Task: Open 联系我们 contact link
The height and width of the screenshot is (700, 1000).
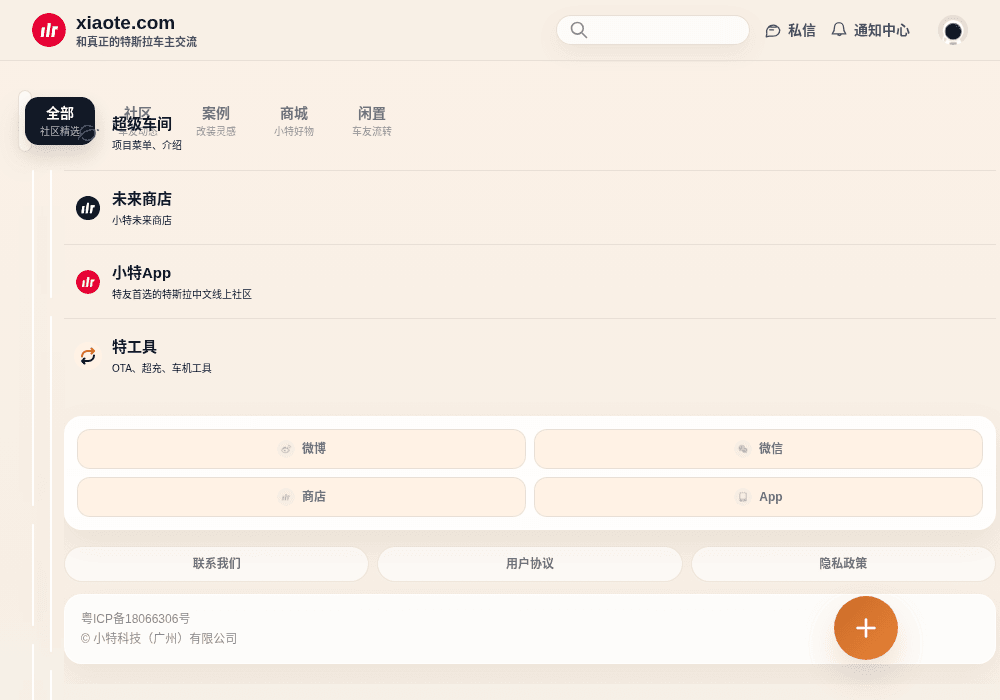Action: [x=216, y=564]
